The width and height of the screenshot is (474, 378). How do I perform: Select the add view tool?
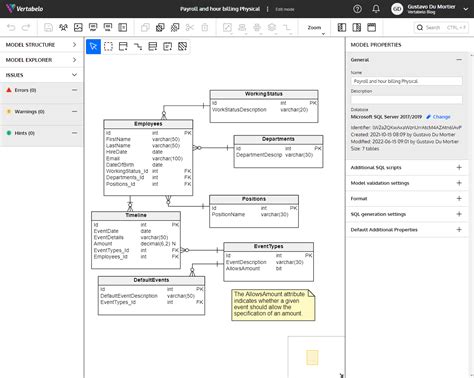pos(153,46)
